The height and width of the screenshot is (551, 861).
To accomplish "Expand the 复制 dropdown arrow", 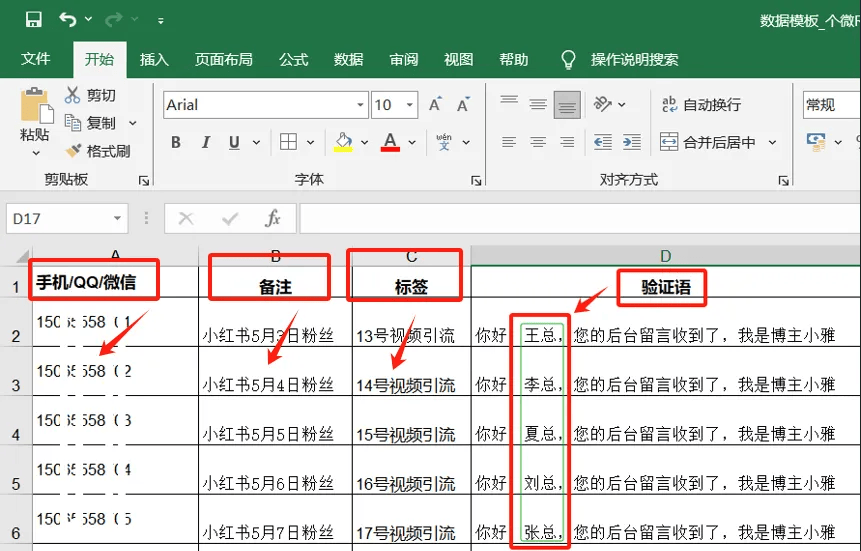I will [132, 123].
